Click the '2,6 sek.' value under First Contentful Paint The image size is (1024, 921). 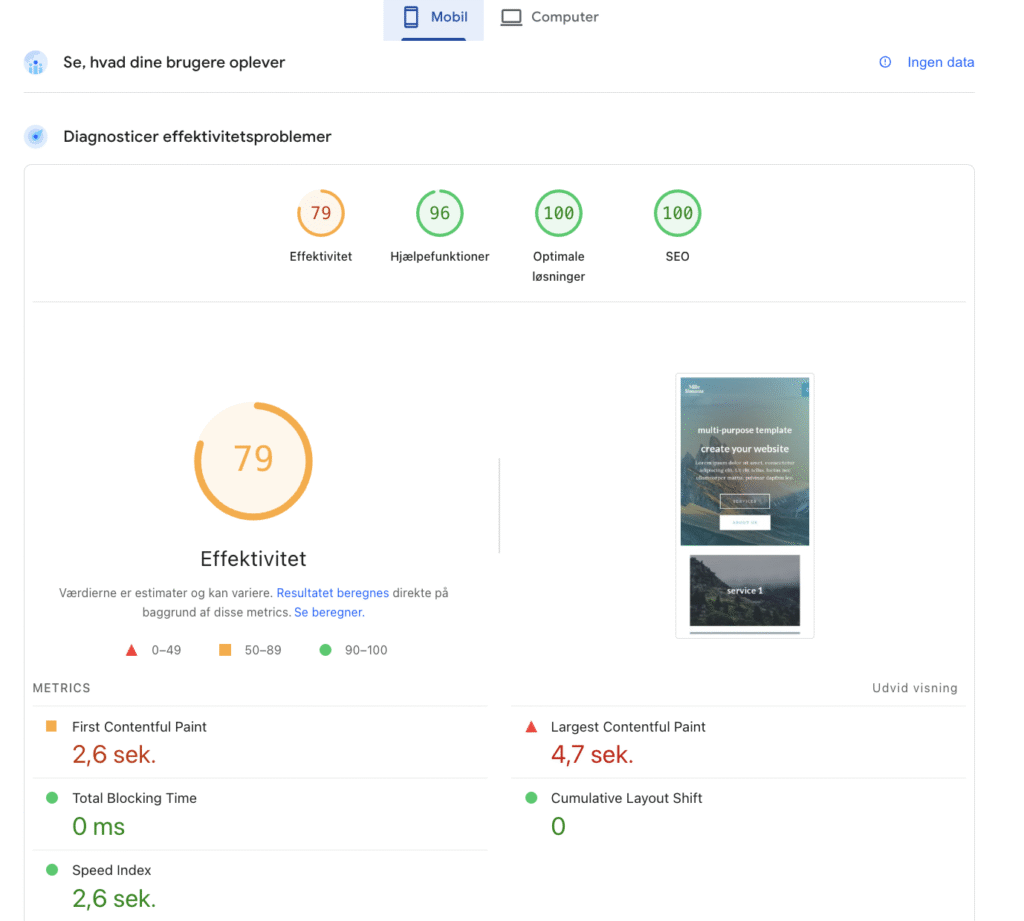114,755
